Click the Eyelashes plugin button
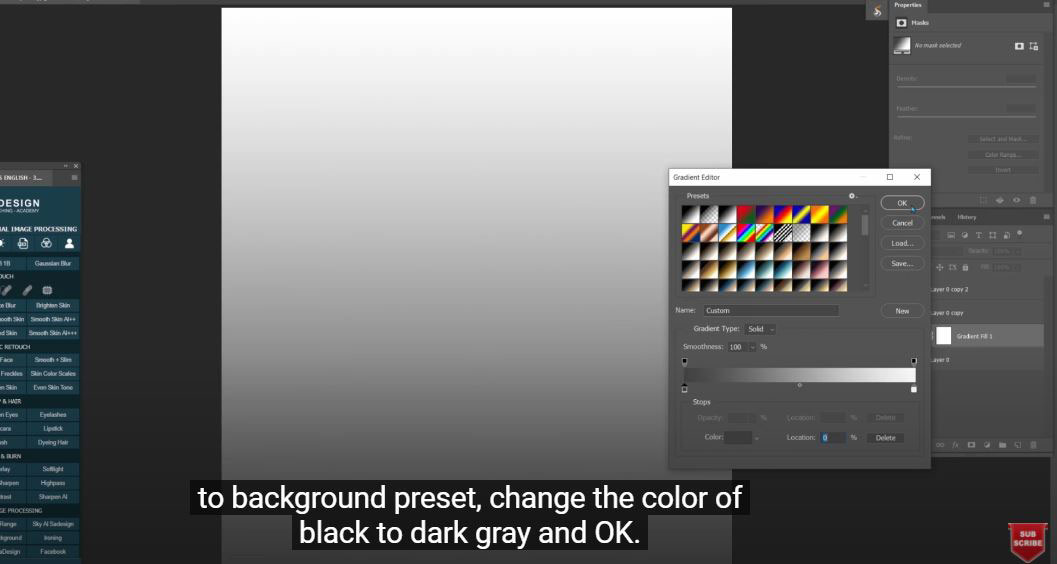The image size is (1057, 564). point(53,415)
